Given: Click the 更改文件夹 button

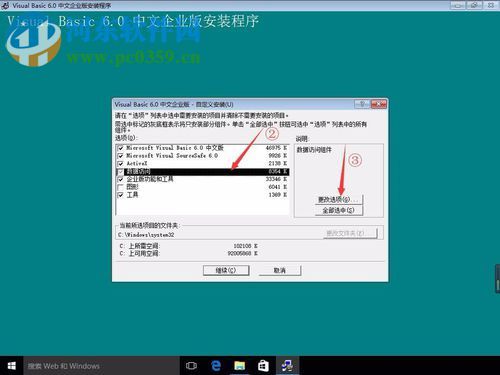Looking at the screenshot, I should (350, 233).
